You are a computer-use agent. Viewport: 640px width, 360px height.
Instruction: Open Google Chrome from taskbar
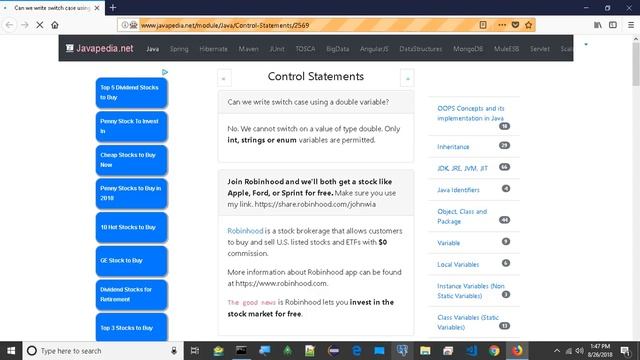tap(494, 351)
